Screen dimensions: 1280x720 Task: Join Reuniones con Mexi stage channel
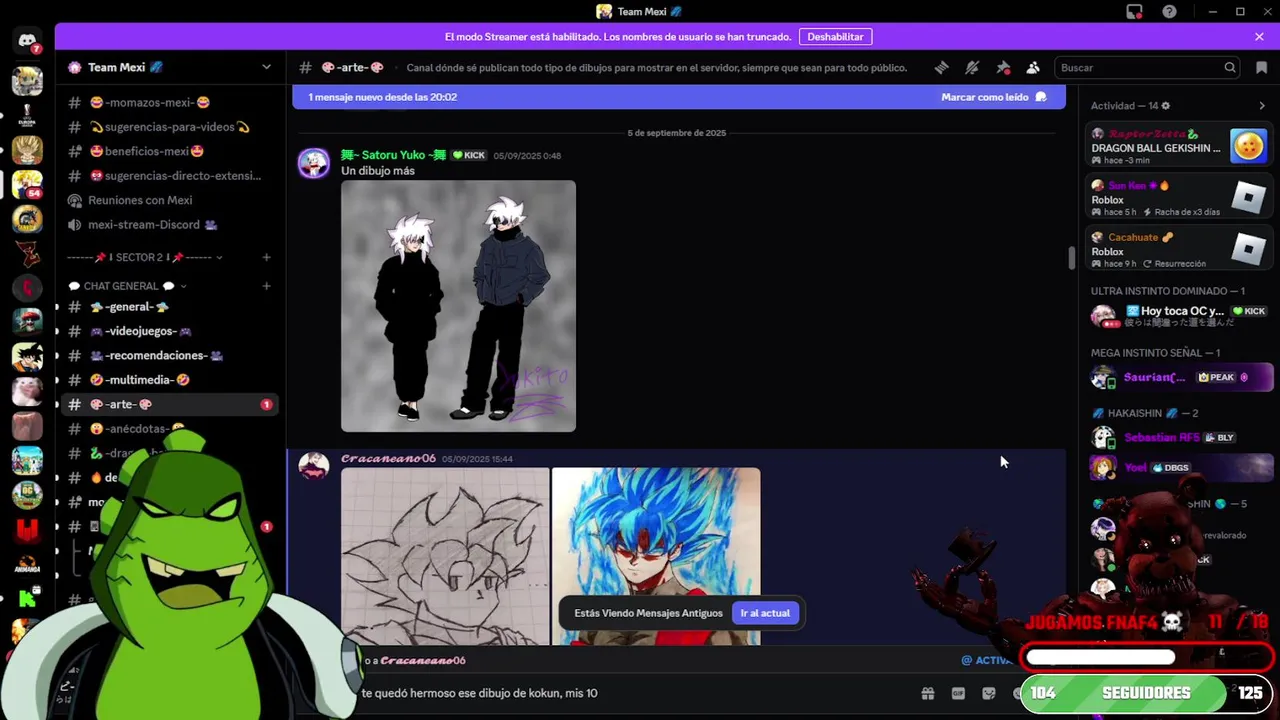tap(169, 200)
